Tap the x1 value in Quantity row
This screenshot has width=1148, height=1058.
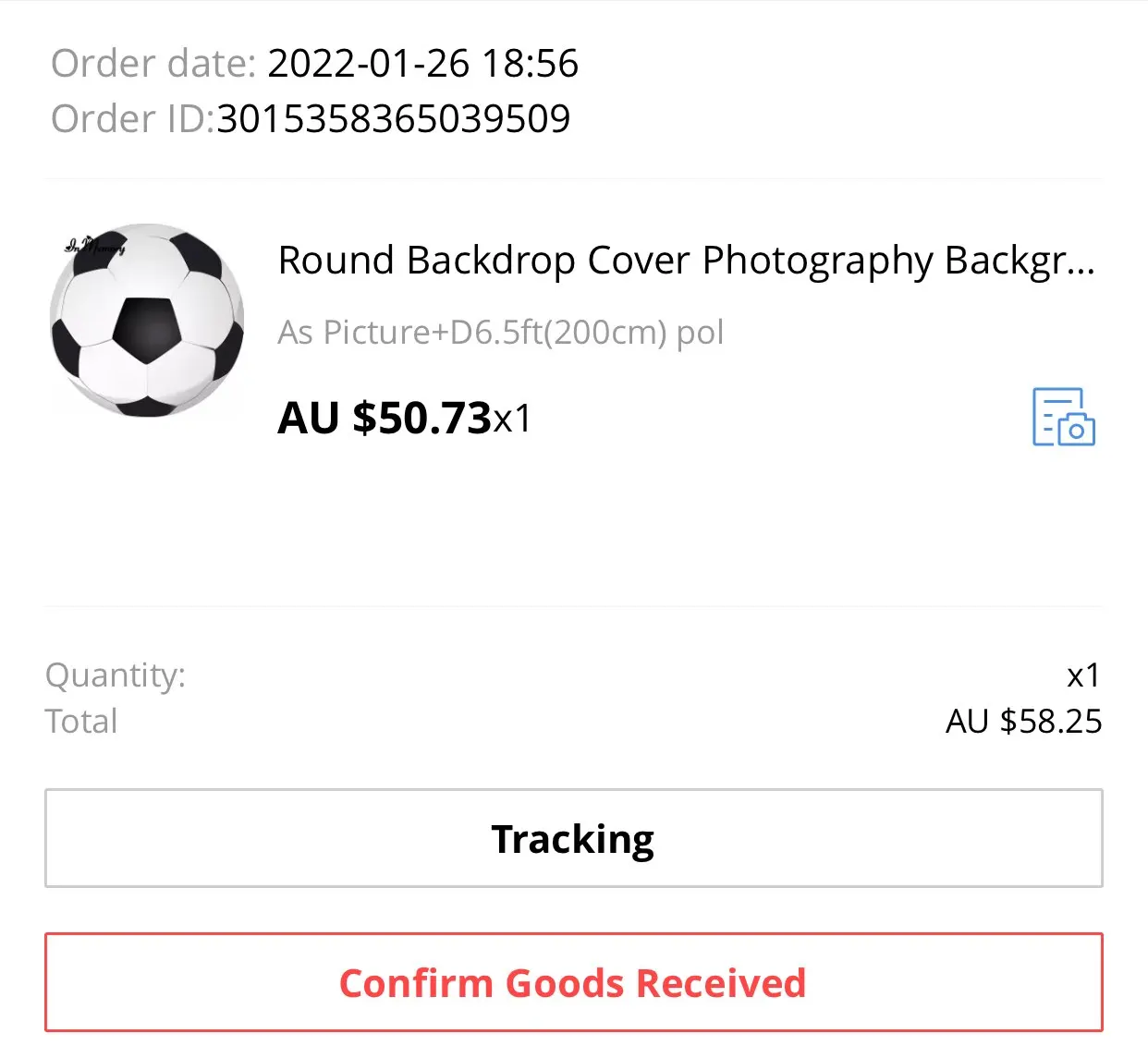pos(1083,675)
